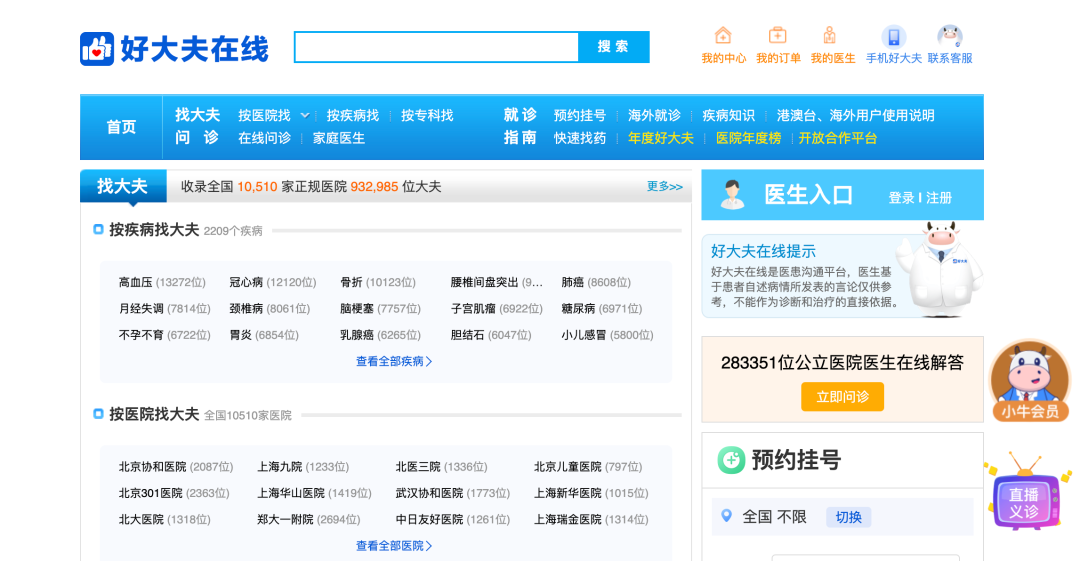1080x561 pixels.
Task: Open 在线问诊 menu item
Action: click(264, 138)
